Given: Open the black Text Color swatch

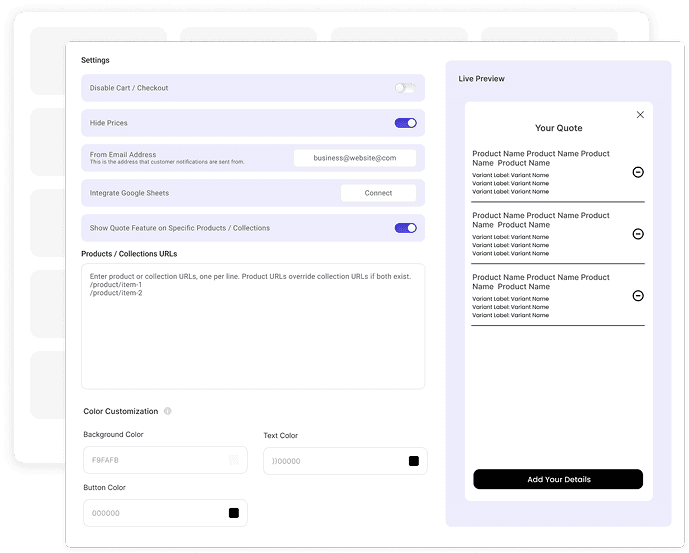Looking at the screenshot, I should tap(413, 461).
